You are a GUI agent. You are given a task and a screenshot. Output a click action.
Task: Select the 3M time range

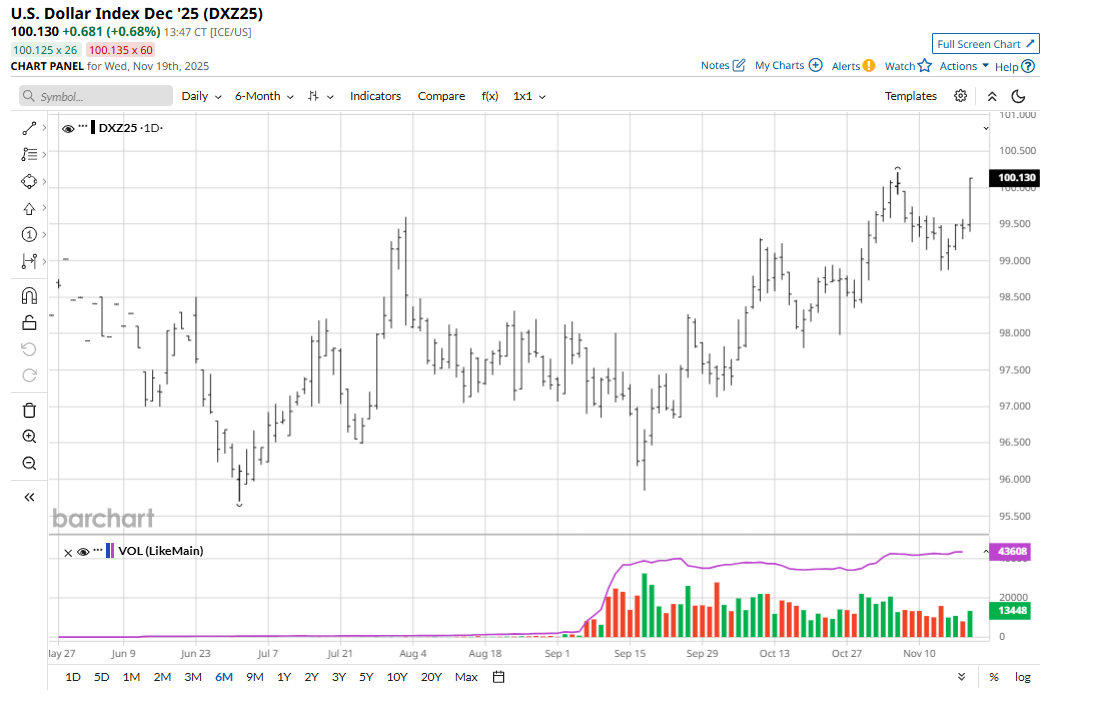point(193,677)
